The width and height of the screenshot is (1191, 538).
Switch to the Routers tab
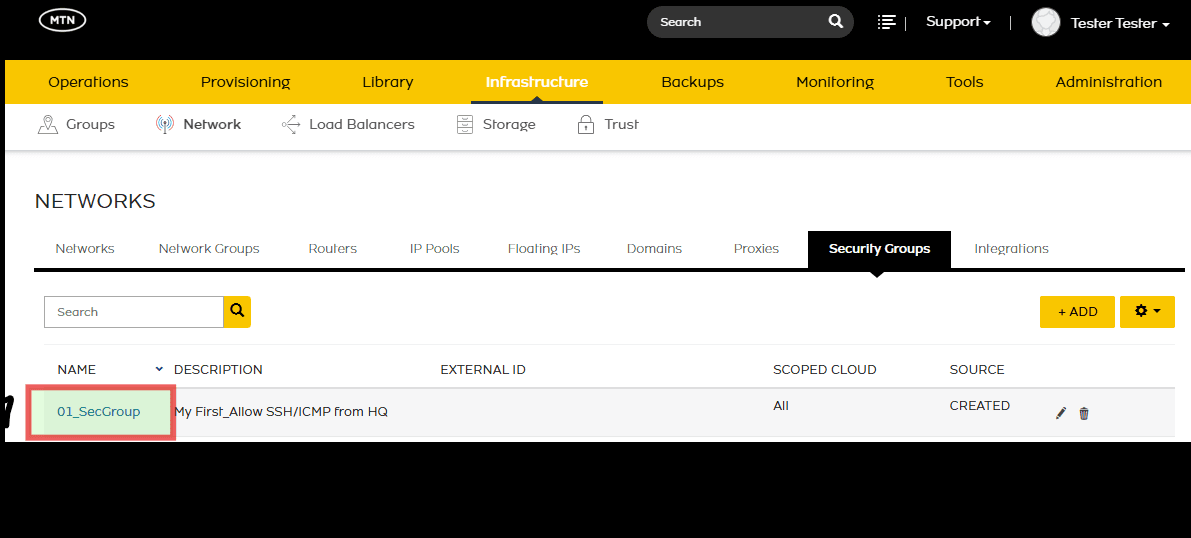click(x=333, y=249)
